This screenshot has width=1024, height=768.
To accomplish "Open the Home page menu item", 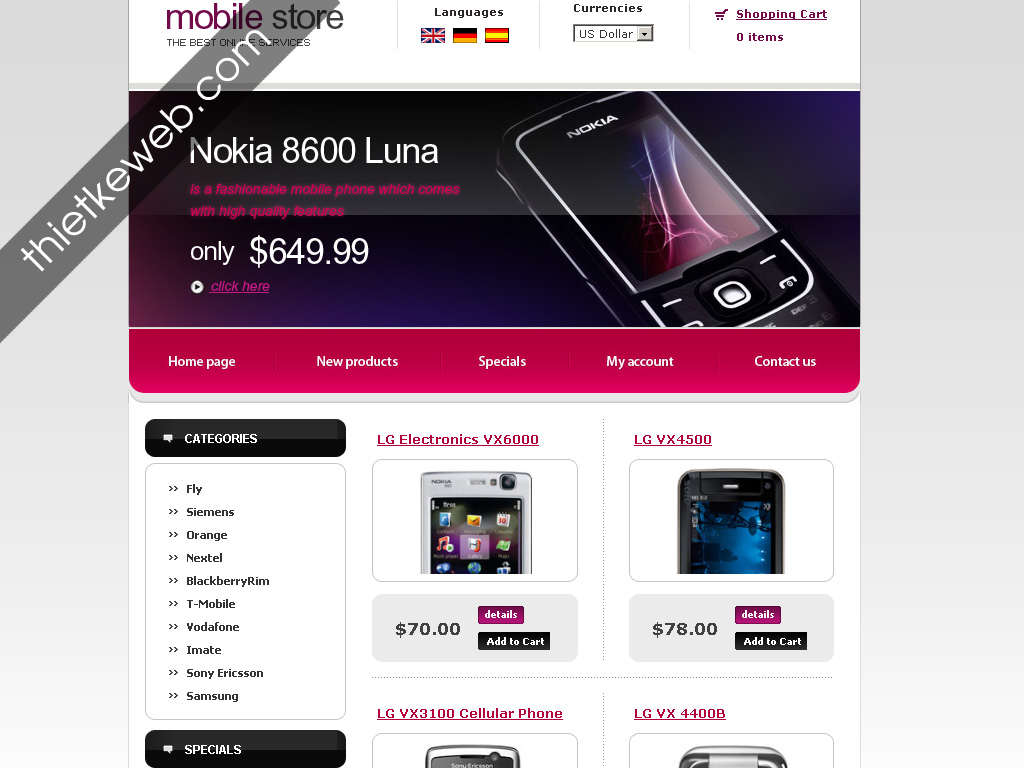I will tap(202, 361).
